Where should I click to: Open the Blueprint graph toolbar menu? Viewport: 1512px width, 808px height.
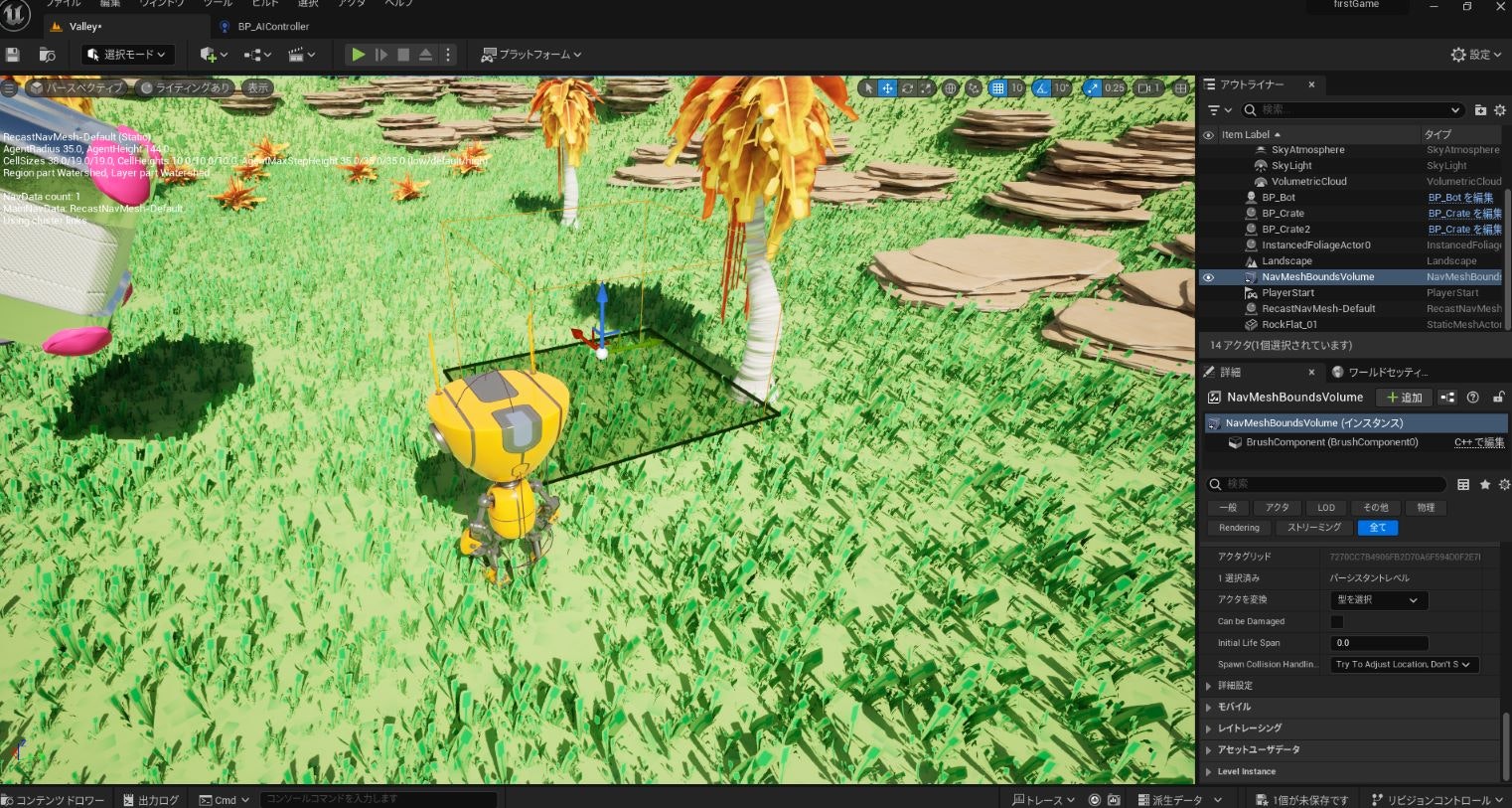(257, 55)
